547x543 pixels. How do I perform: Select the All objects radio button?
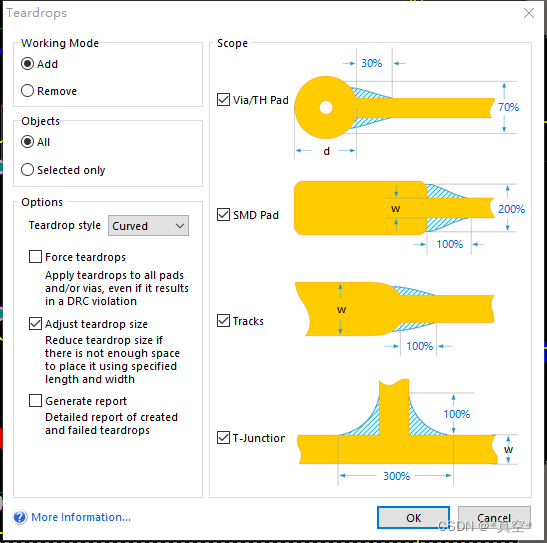[x=27, y=142]
